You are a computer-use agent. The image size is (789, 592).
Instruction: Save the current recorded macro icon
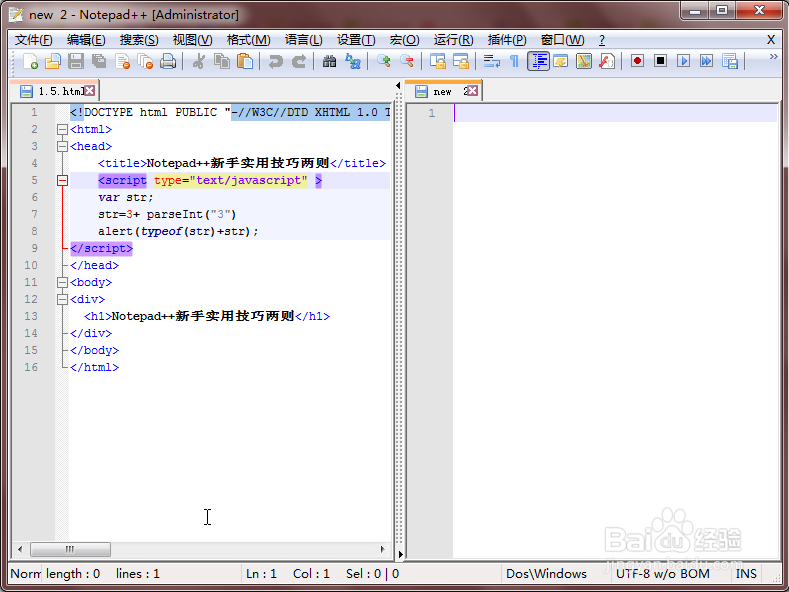click(730, 61)
